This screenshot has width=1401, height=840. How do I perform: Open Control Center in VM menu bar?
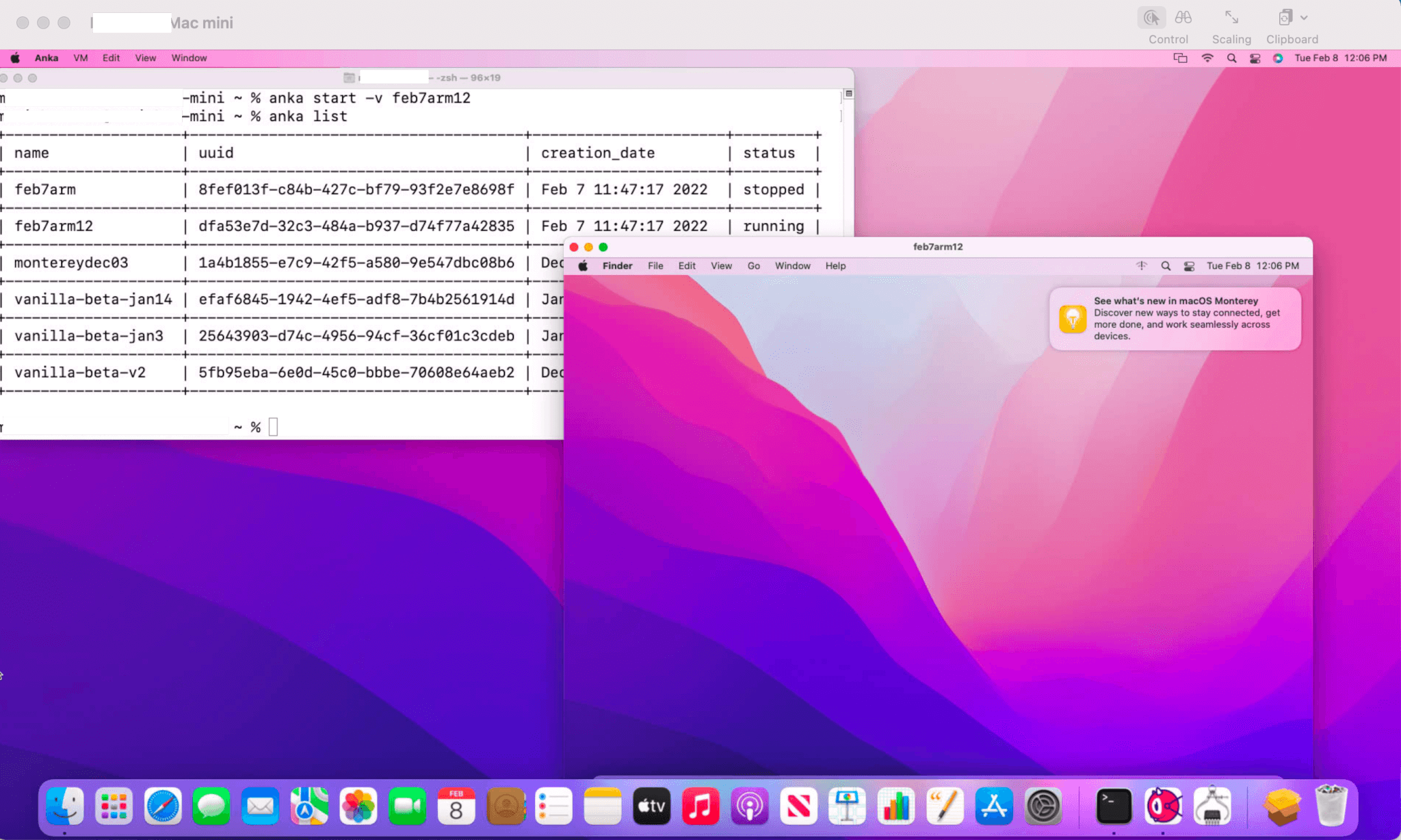pyautogui.click(x=1190, y=266)
